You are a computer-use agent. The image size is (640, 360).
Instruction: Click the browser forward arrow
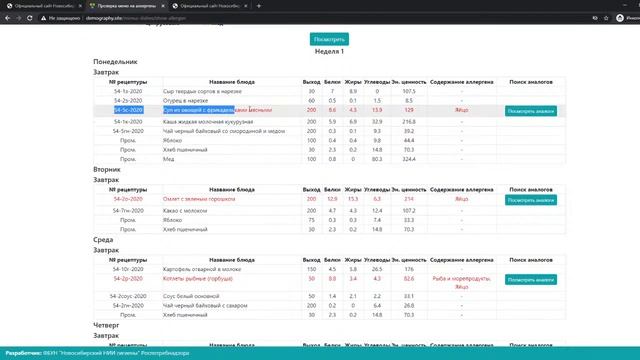coord(18,18)
